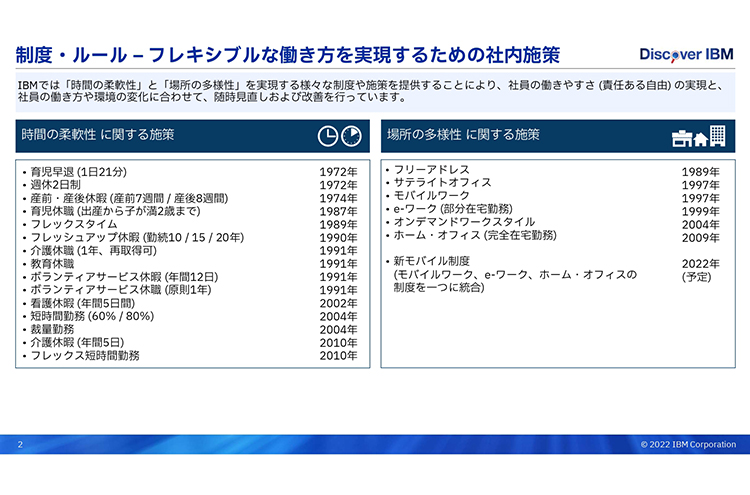
Task: Click the '新モバイル制度' item
Action: [431, 261]
